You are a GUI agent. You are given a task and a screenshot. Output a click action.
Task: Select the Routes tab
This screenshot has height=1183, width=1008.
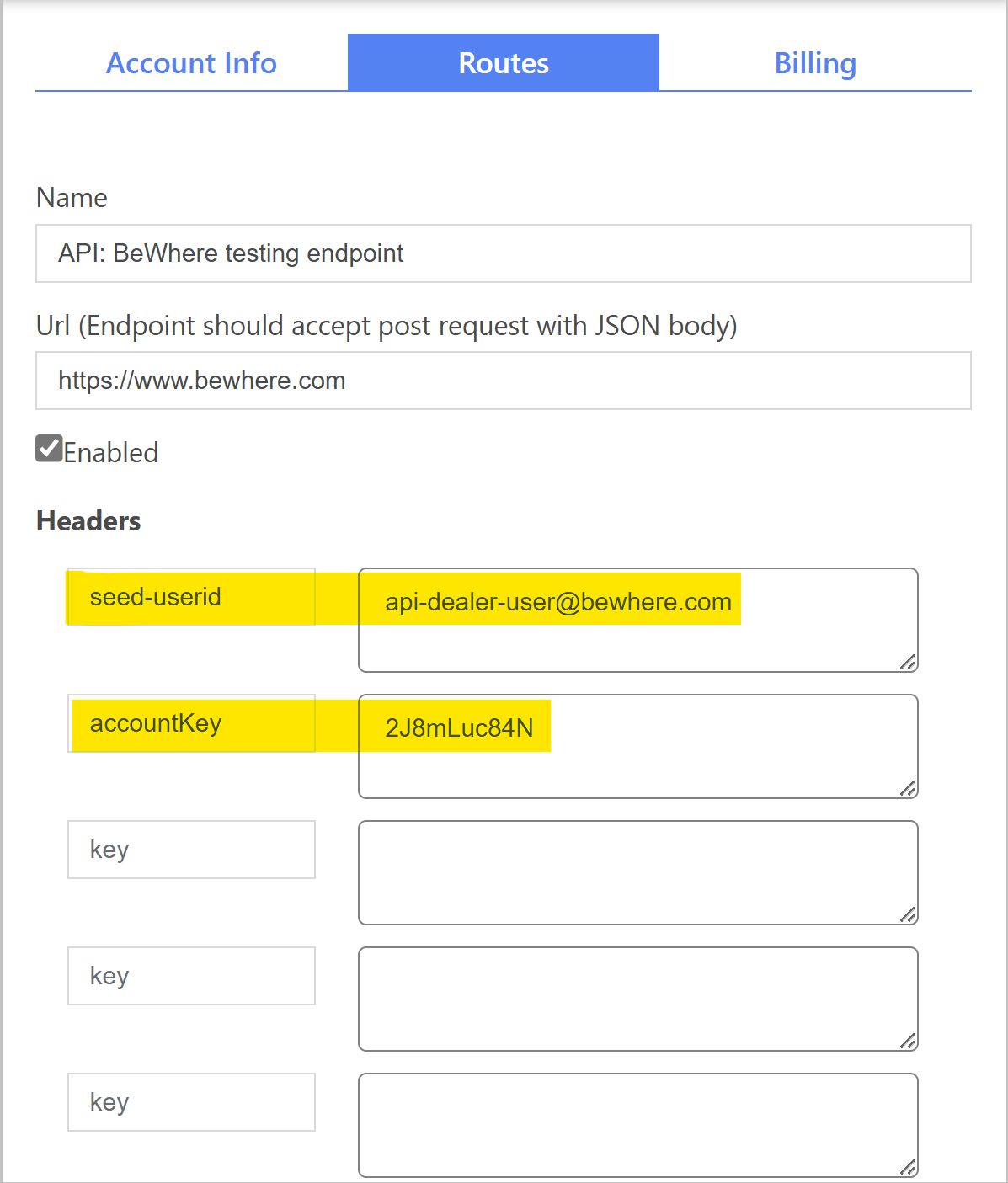click(504, 63)
